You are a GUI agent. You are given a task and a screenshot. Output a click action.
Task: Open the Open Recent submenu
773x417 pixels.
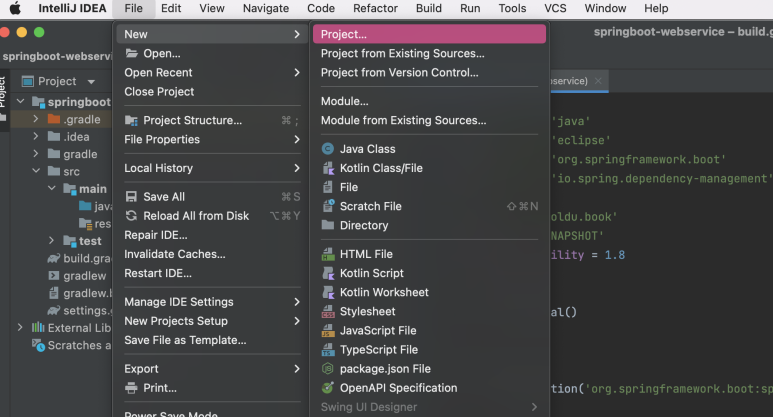pos(211,72)
